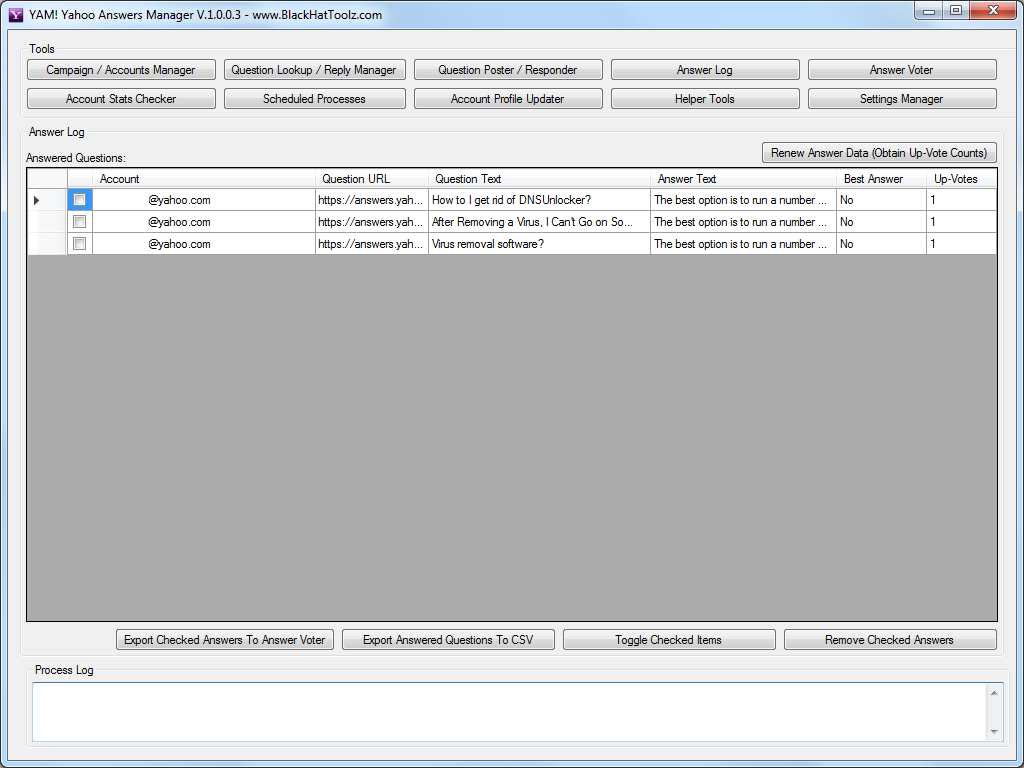Image resolution: width=1024 pixels, height=768 pixels.
Task: Sort by the Question URL column header
Action: (372, 179)
